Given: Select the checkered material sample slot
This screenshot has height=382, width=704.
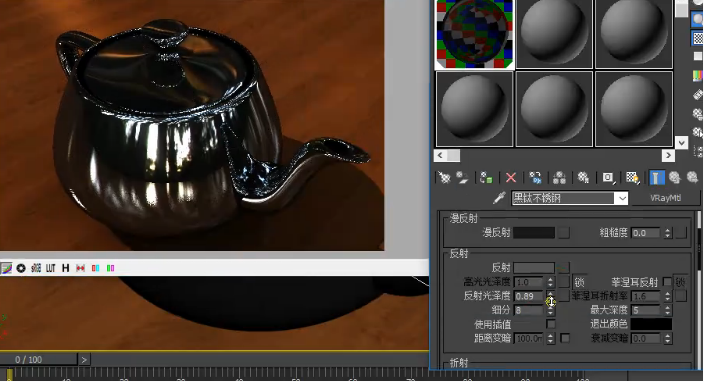Looking at the screenshot, I should pos(475,35).
